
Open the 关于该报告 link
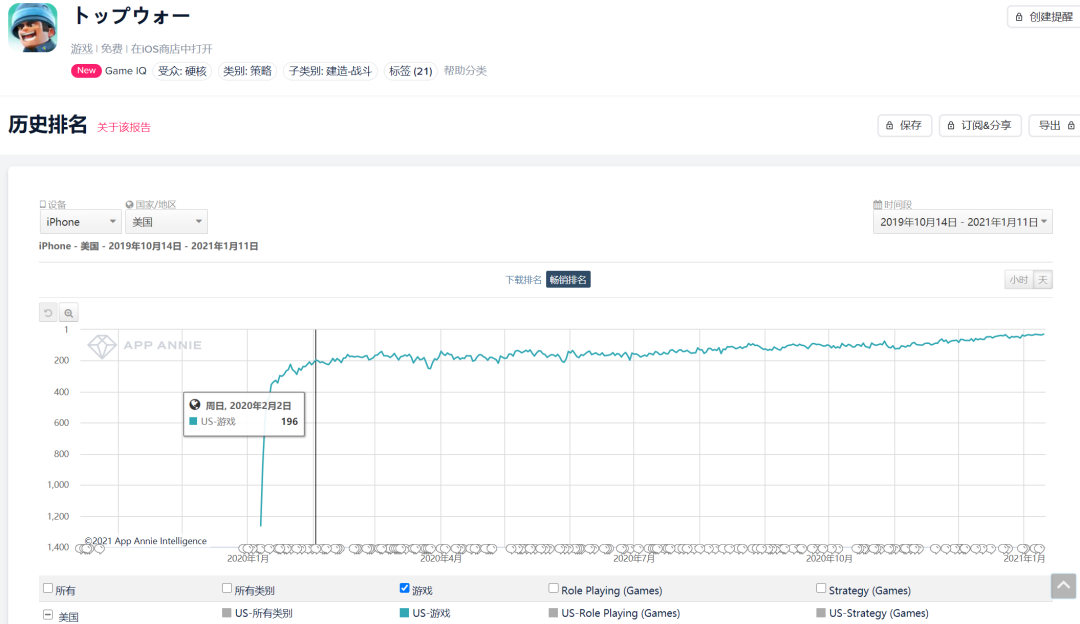pyautogui.click(x=124, y=127)
